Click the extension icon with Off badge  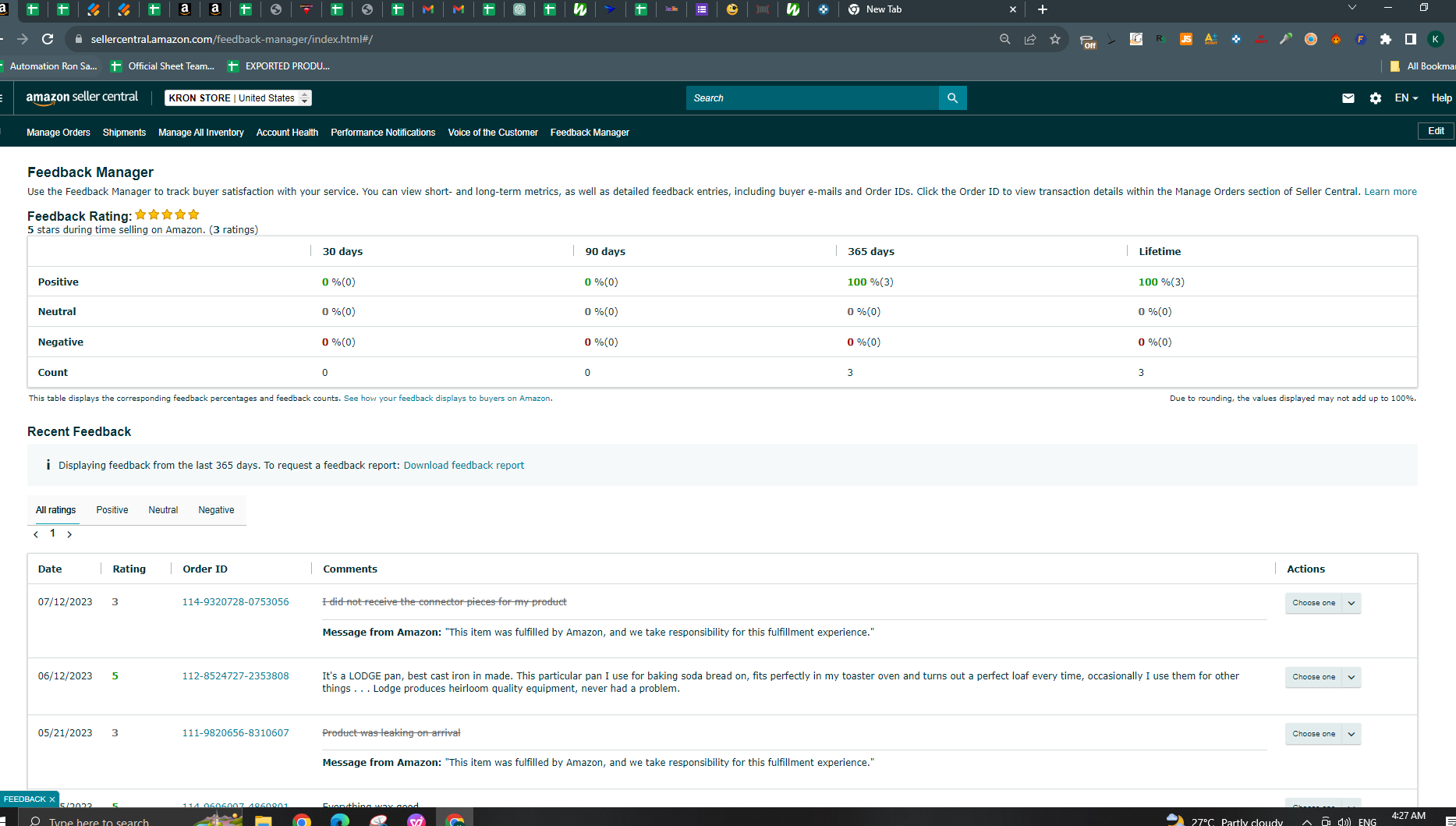[x=1087, y=41]
